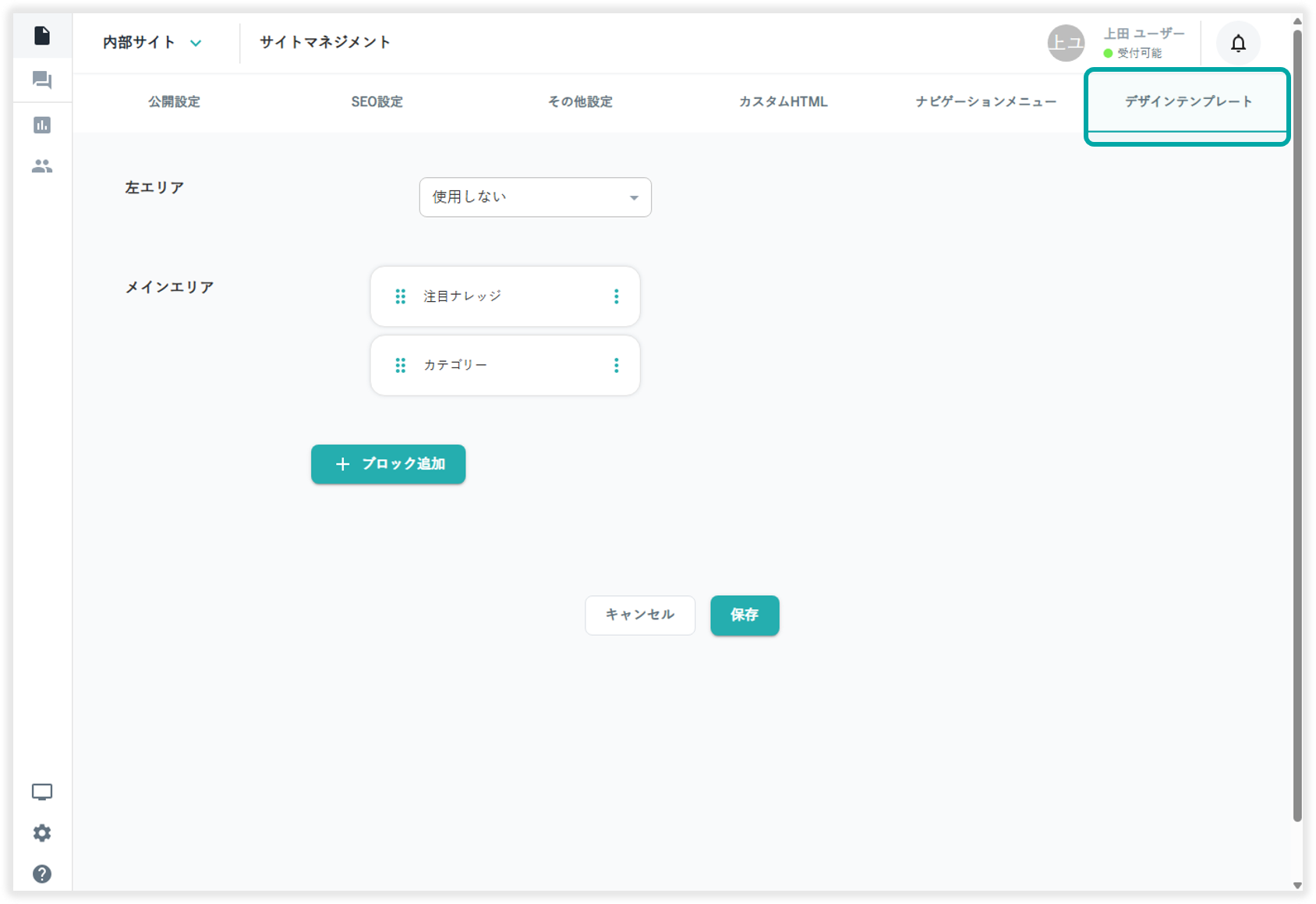Click drag handle of 注目ナレッジ block
The image size is (1316, 904).
(x=400, y=296)
